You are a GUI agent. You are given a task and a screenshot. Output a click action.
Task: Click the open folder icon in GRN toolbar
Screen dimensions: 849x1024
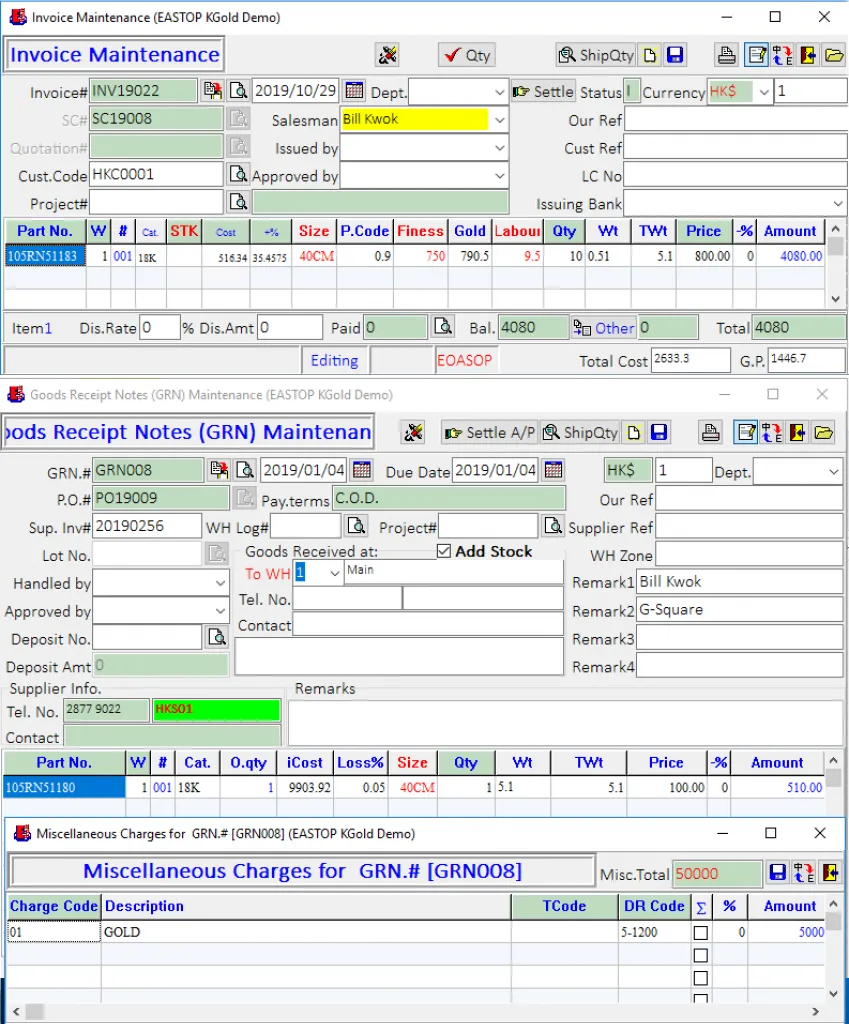[824, 433]
